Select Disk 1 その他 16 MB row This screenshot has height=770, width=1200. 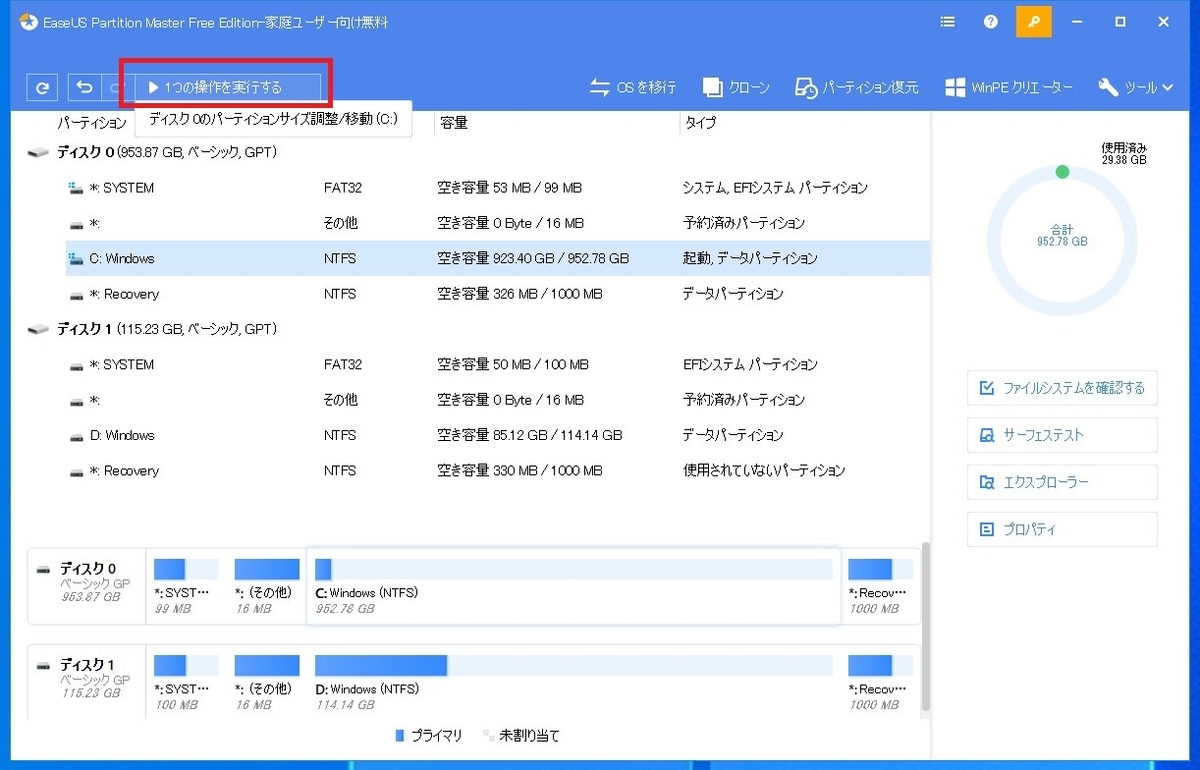click(x=498, y=400)
